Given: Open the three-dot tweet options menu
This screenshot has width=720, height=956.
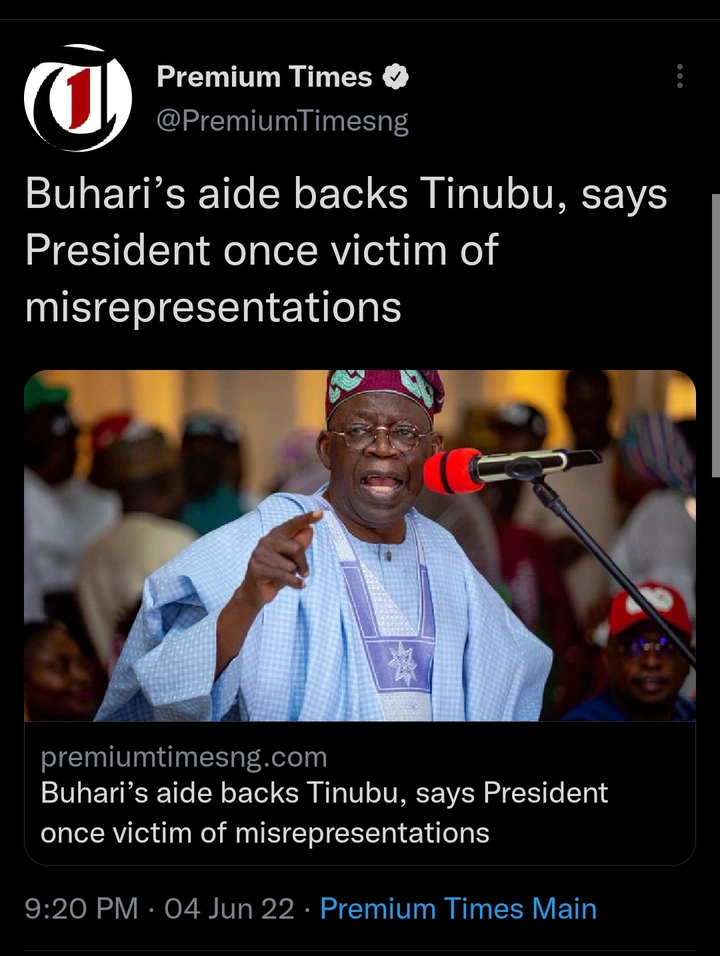Looking at the screenshot, I should (680, 76).
